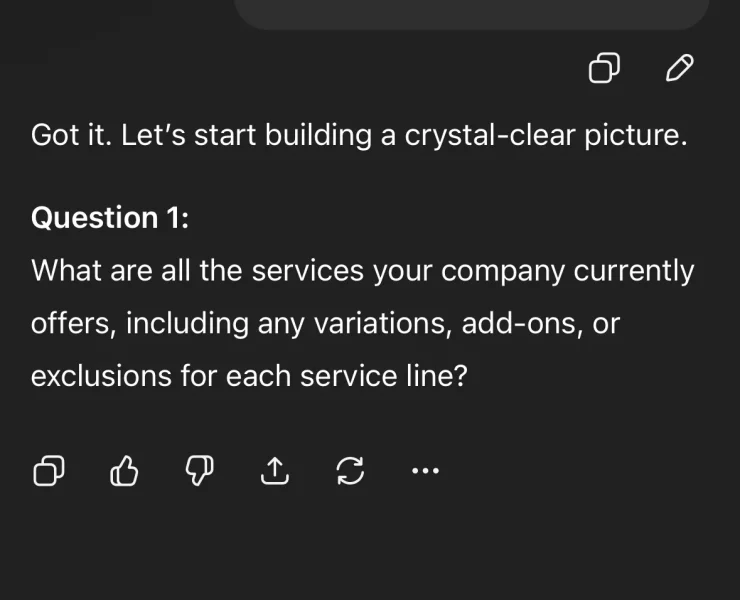This screenshot has height=600, width=740.
Task: Tap the line starting "What are all the"
Action: [x=362, y=271]
